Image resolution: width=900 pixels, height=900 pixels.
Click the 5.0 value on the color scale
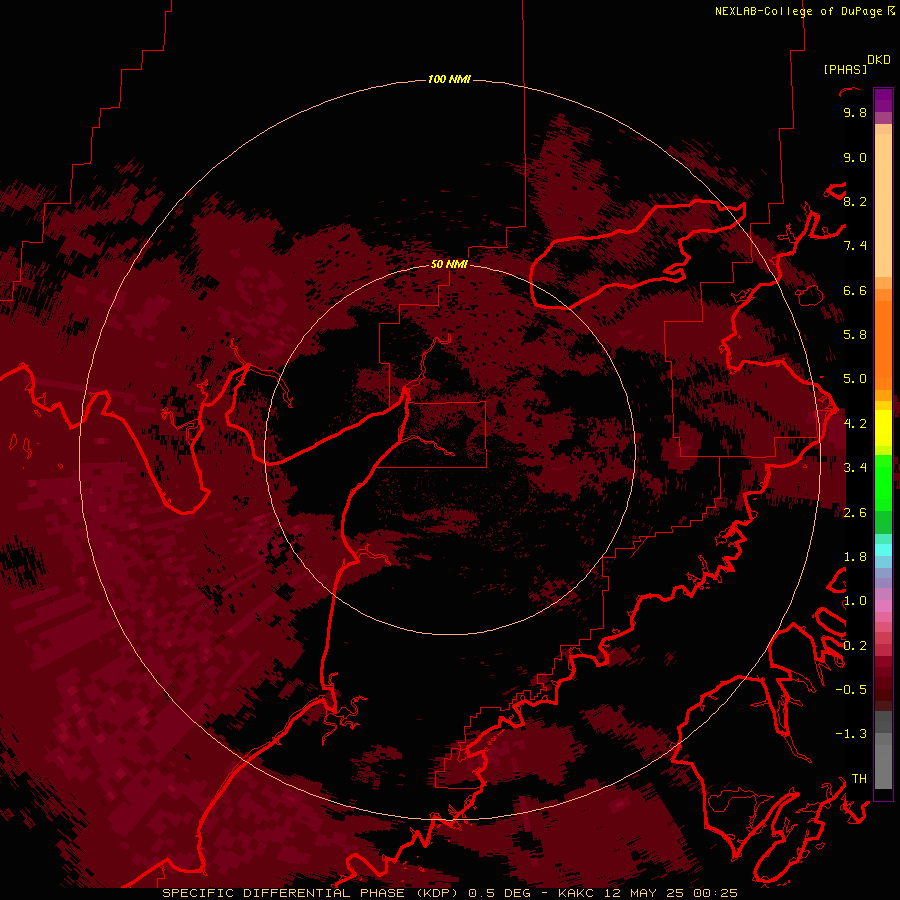(x=855, y=379)
